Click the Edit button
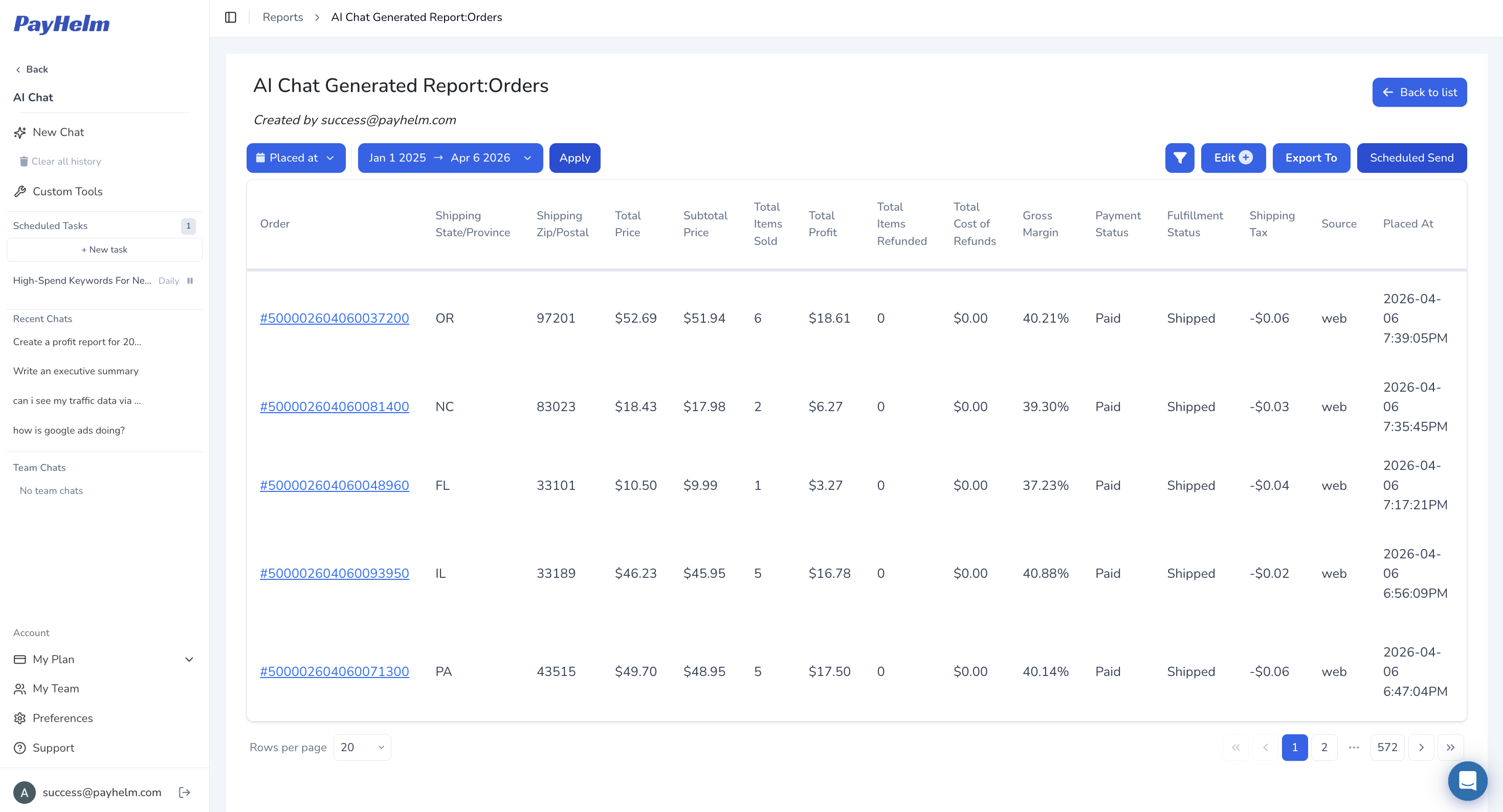This screenshot has height=812, width=1503. click(x=1233, y=157)
